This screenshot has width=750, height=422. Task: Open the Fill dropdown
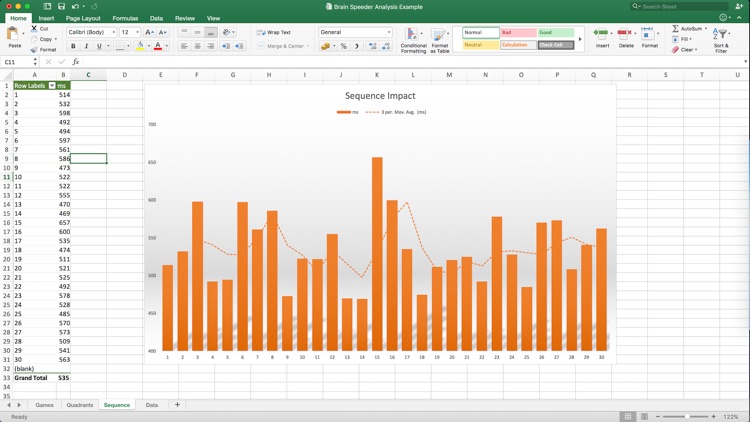coord(681,39)
